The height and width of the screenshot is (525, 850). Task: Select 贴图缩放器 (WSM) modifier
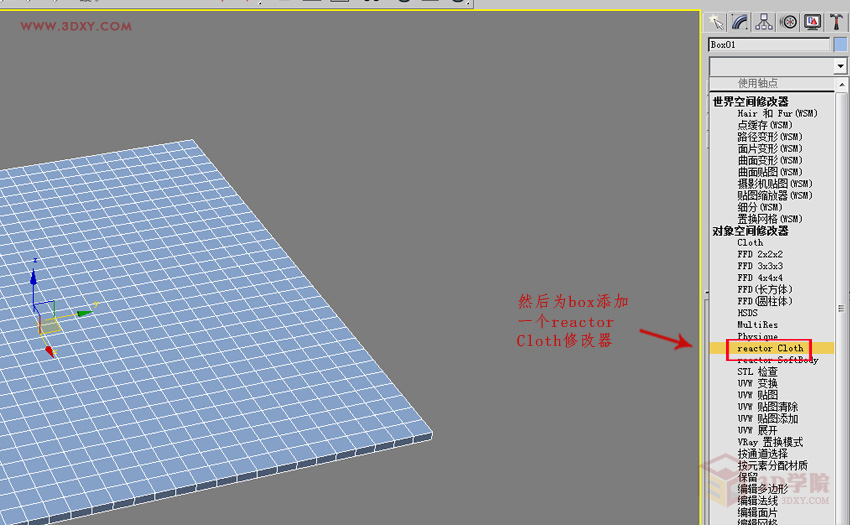click(775, 195)
